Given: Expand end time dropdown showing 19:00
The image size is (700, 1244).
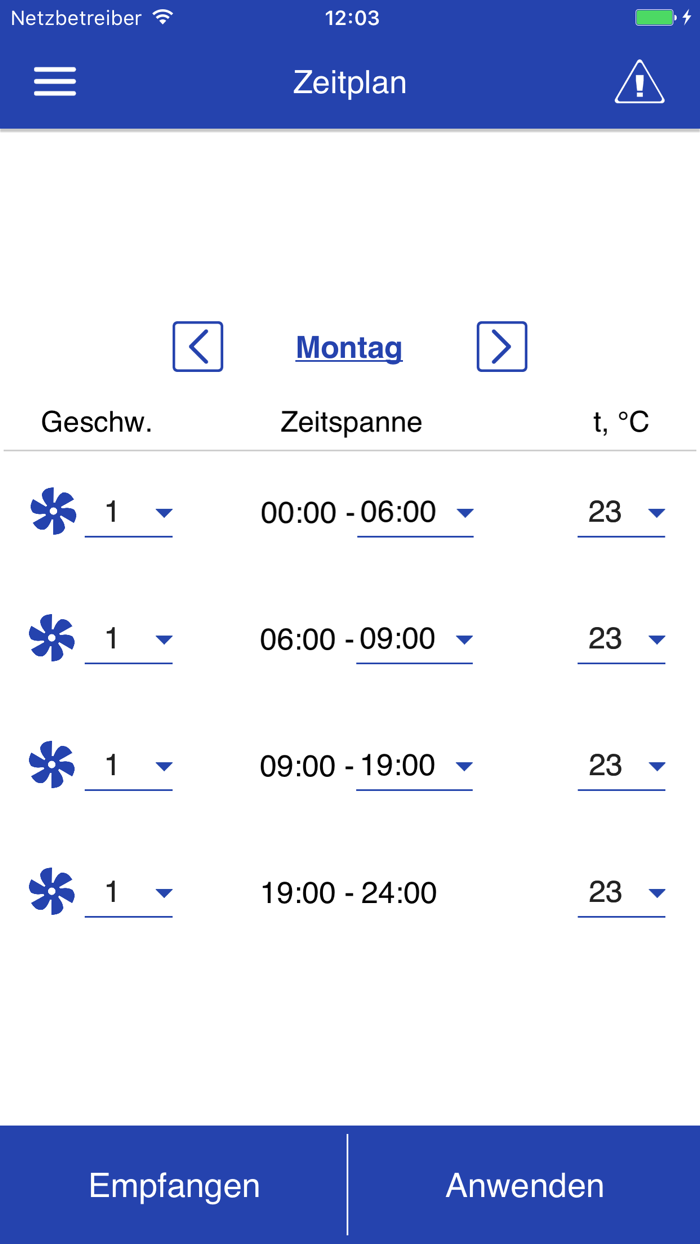Looking at the screenshot, I should (415, 767).
